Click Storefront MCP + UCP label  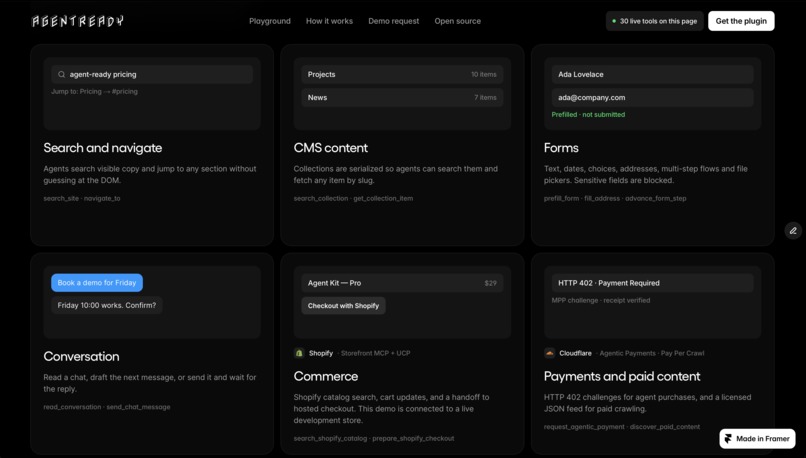[376, 353]
